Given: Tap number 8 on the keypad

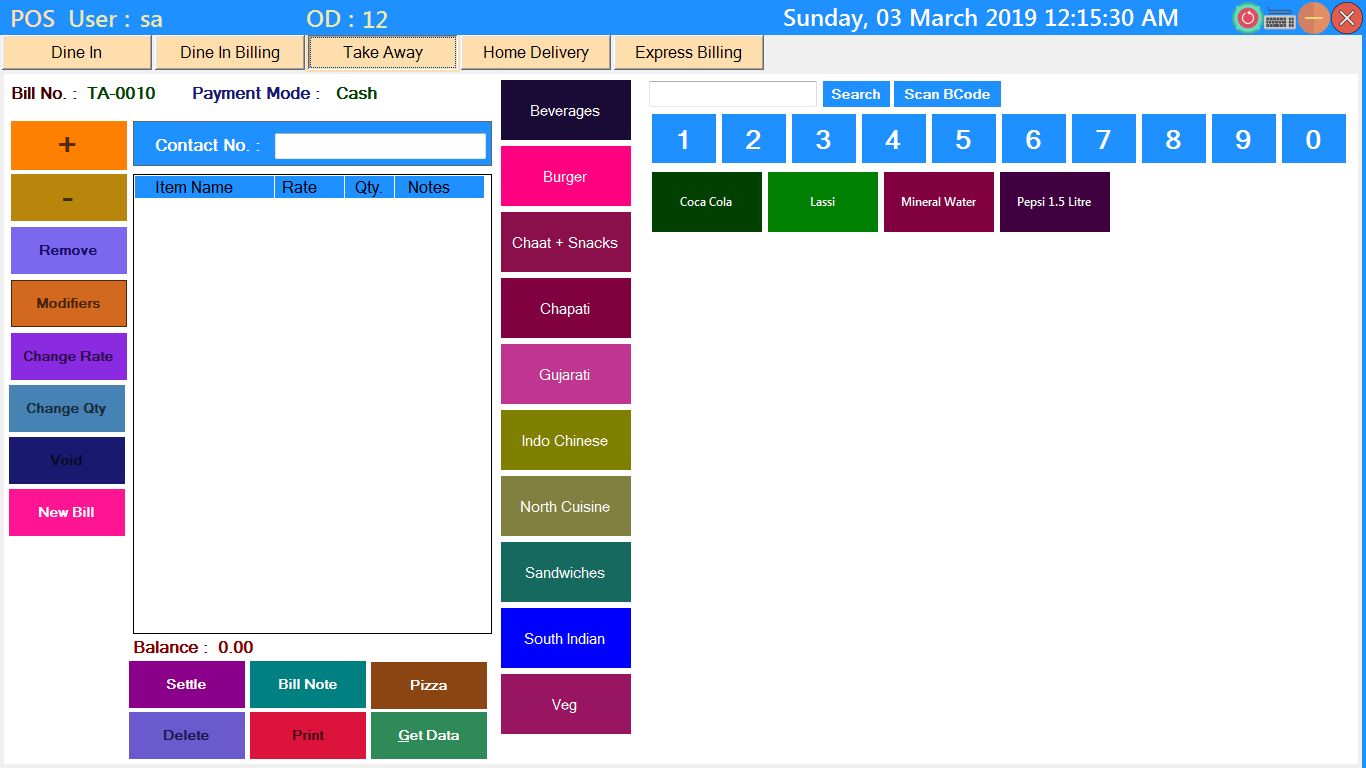Looking at the screenshot, I should coord(1174,139).
